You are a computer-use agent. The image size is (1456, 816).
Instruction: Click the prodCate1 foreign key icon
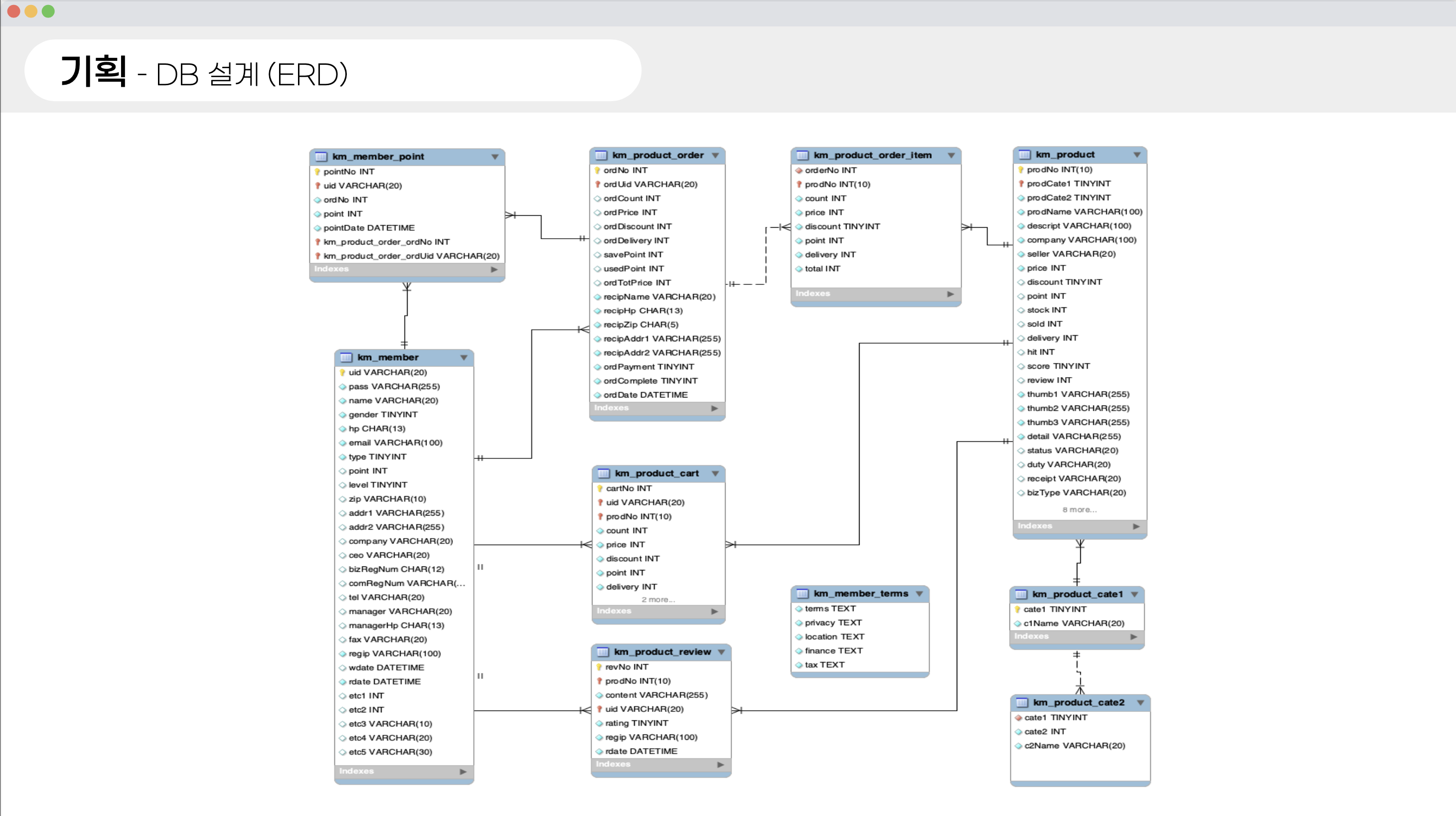[1021, 184]
